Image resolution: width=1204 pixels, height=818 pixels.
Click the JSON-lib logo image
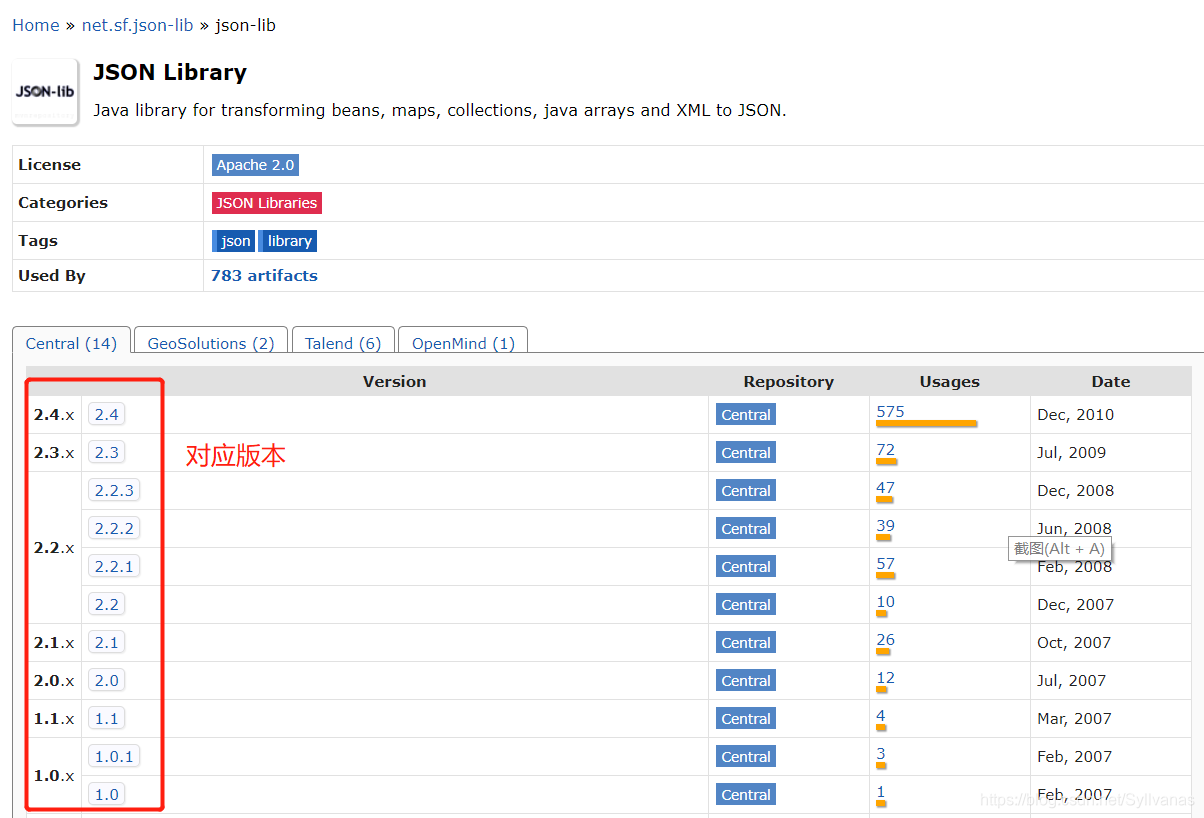(45, 92)
